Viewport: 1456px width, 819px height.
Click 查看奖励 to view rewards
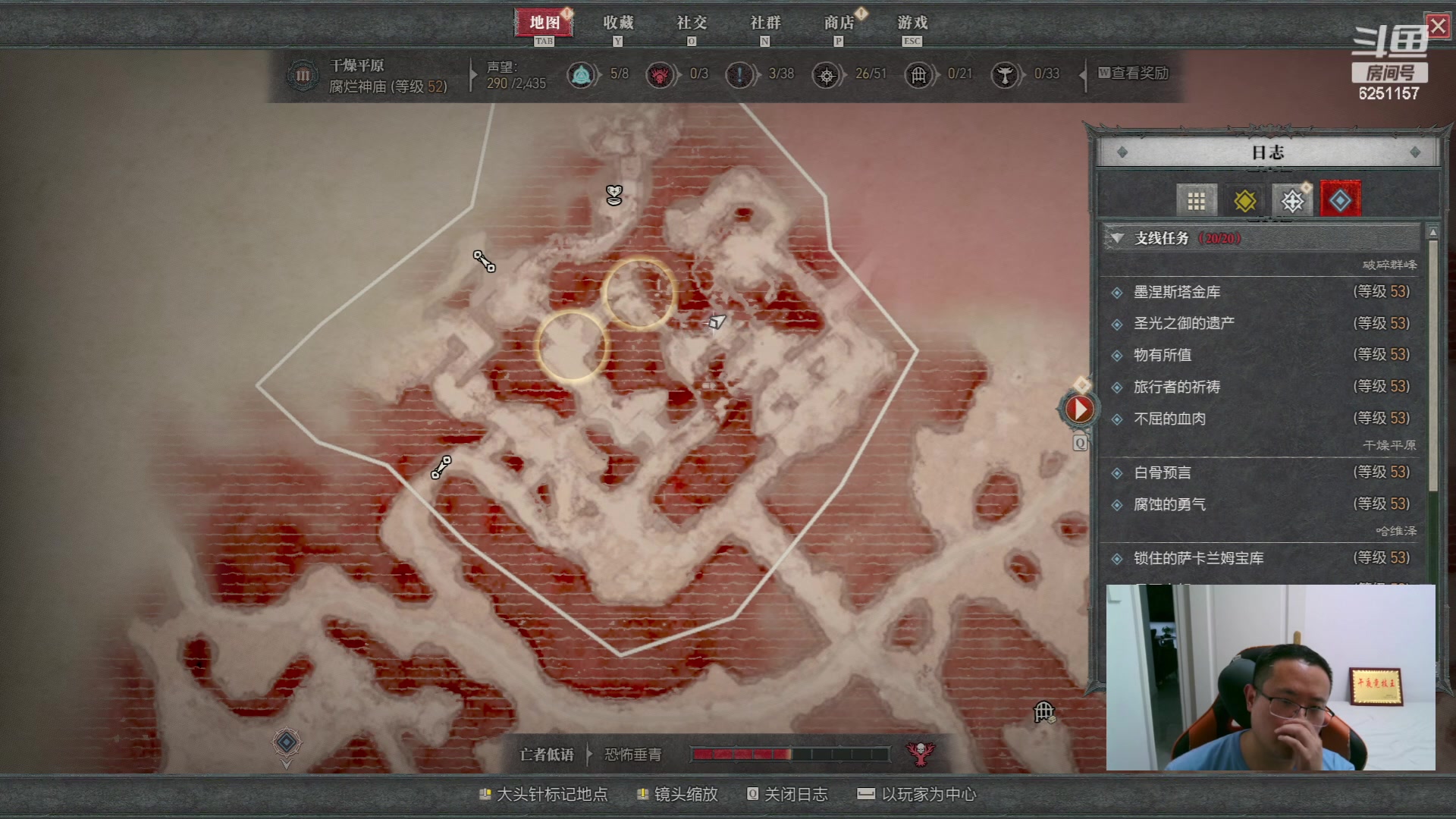[x=1134, y=73]
